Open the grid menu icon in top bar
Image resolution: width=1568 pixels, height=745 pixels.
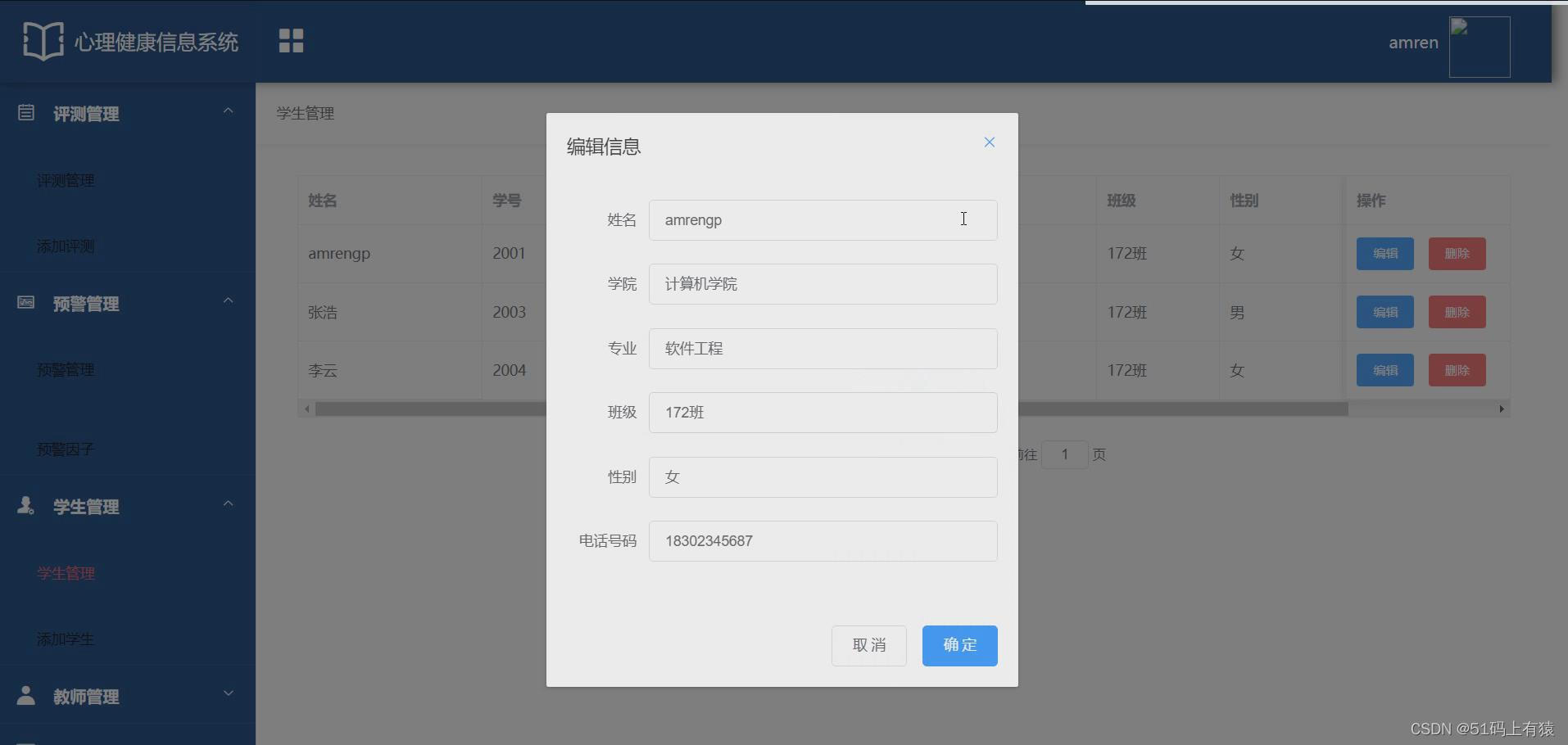pos(291,39)
